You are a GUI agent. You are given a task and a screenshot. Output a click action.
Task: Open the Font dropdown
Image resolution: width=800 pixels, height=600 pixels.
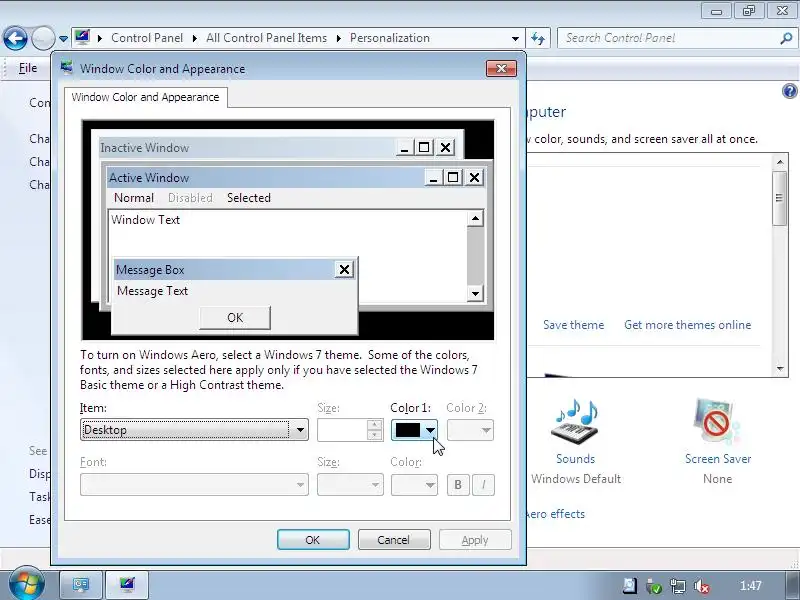[194, 485]
